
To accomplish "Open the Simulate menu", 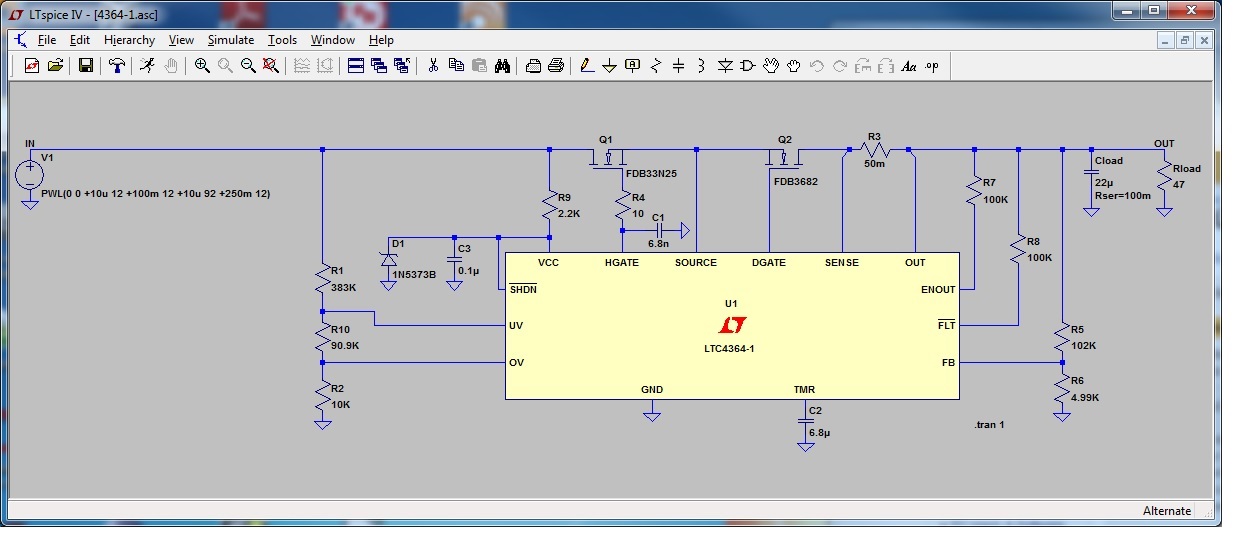I will tap(231, 40).
